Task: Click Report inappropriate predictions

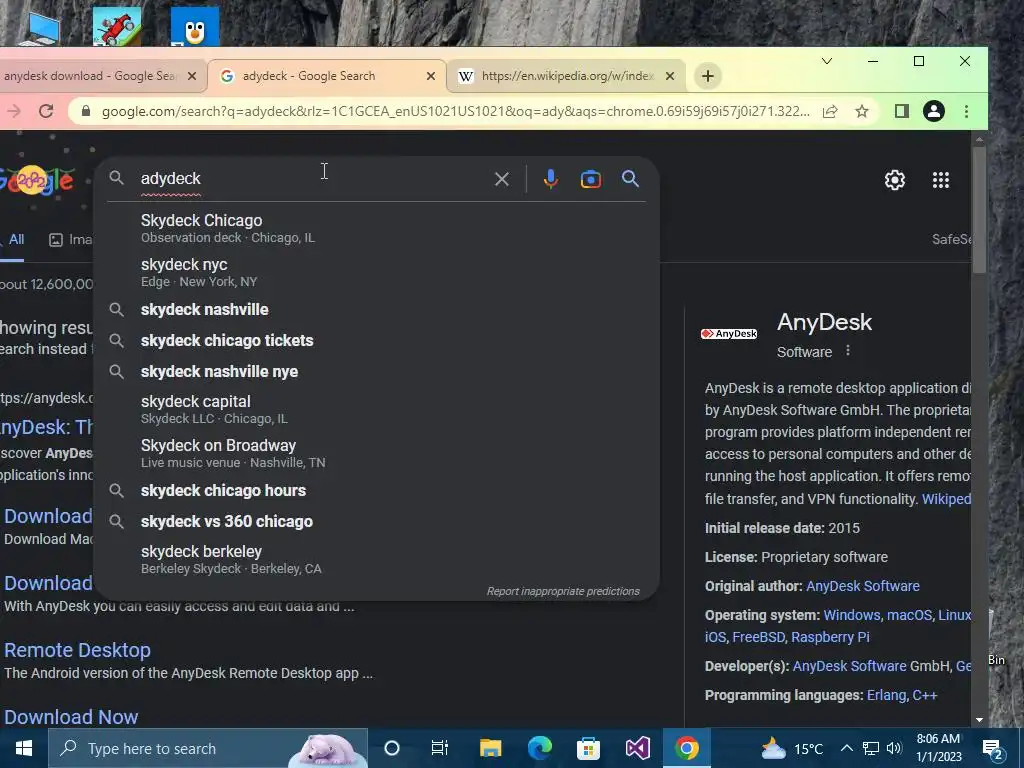Action: coord(563,591)
